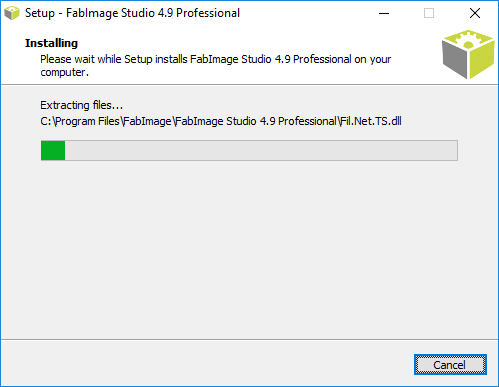The width and height of the screenshot is (499, 387).
Task: Click the Fil.Net.TS.dll filename in the path
Action: coord(371,121)
